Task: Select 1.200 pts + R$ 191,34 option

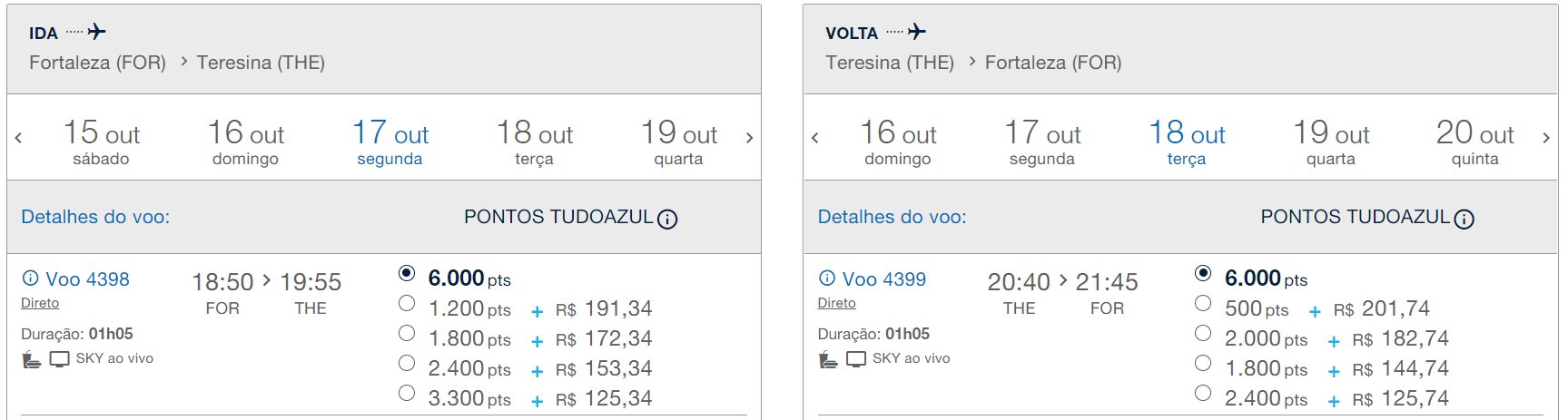Action: [x=407, y=303]
